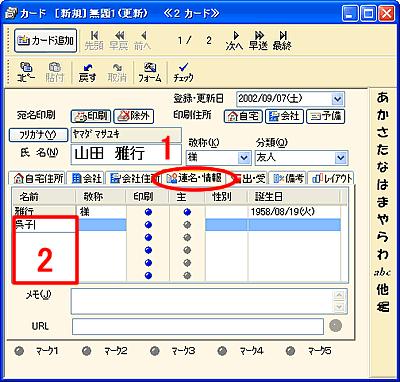Go to previous card with 前へ
Screen dimensions: 400x382
coord(143,41)
